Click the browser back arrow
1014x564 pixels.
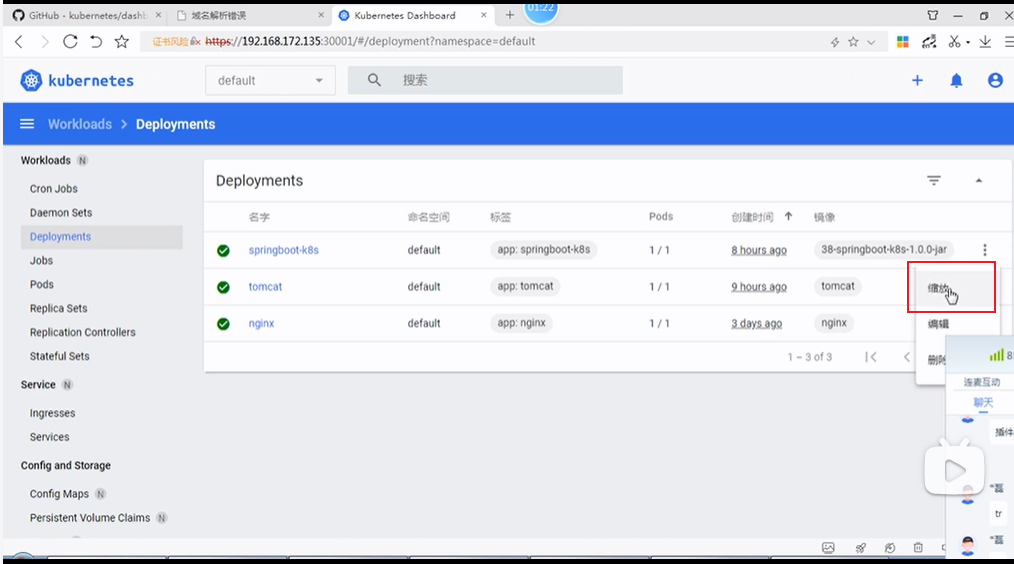pos(19,42)
